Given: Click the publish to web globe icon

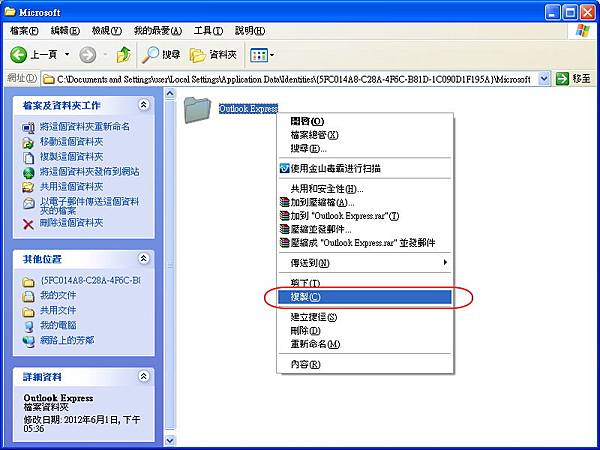Looking at the screenshot, I should click(29, 173).
